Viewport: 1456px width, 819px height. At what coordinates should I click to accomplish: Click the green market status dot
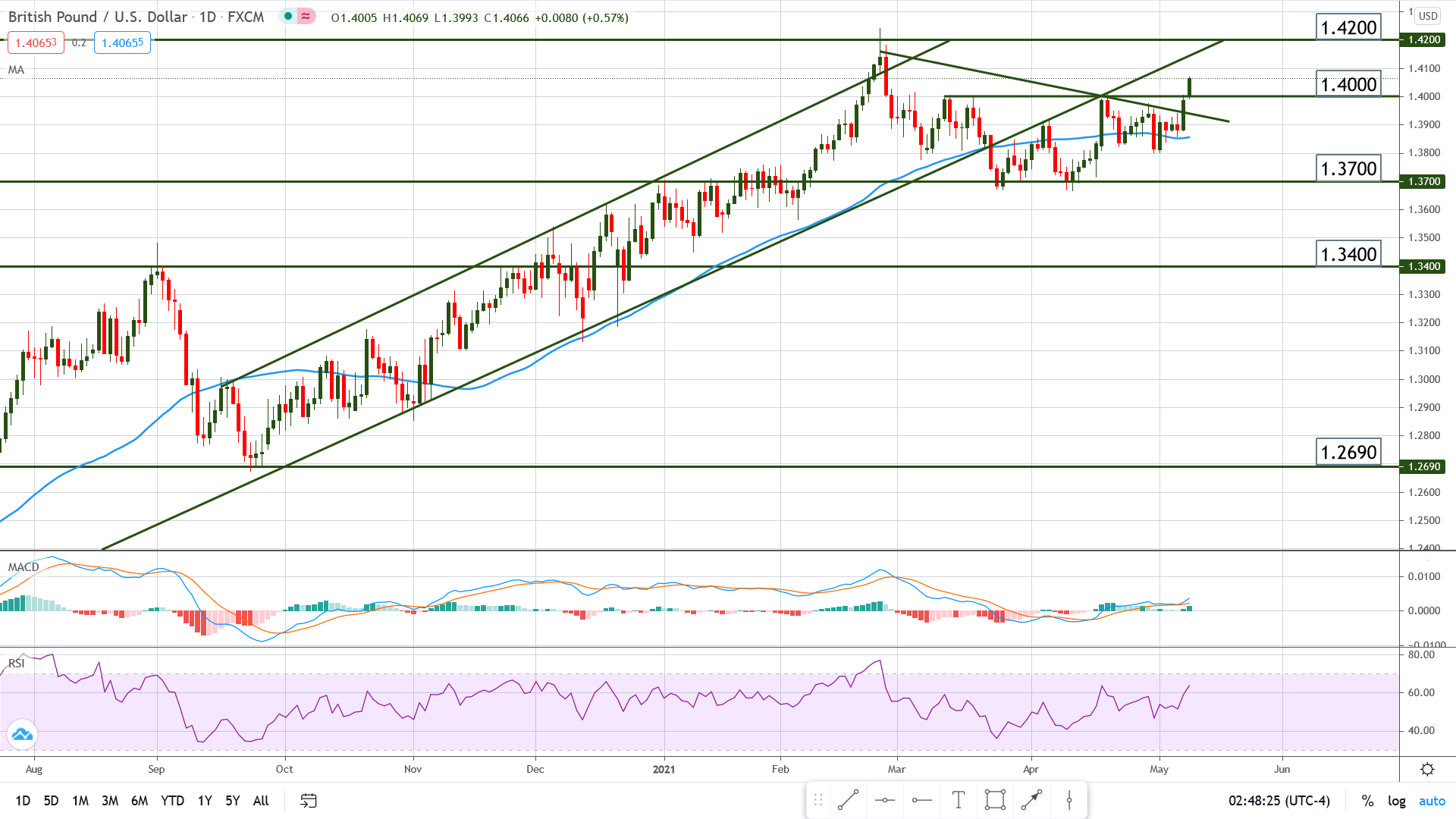pyautogui.click(x=288, y=16)
